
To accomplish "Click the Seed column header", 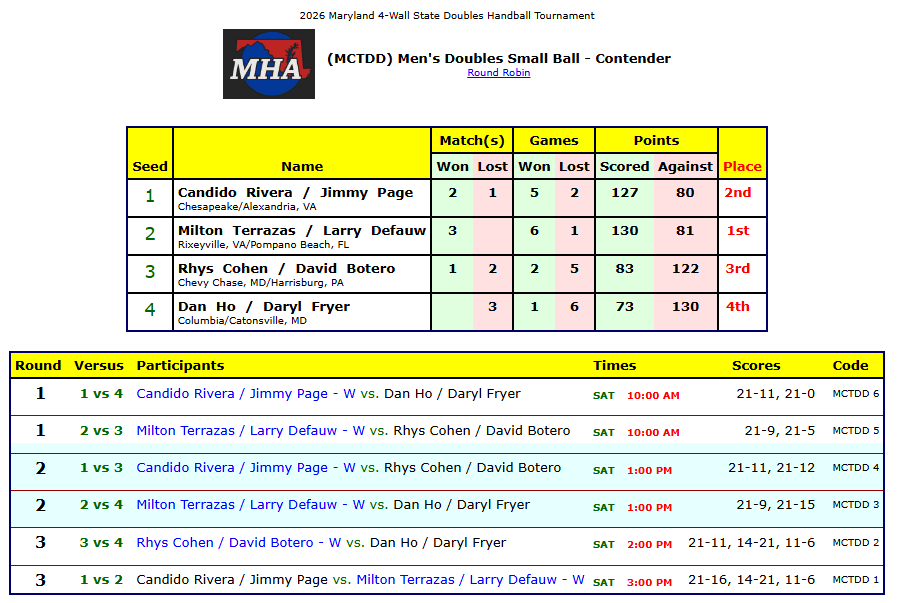I will (150, 166).
